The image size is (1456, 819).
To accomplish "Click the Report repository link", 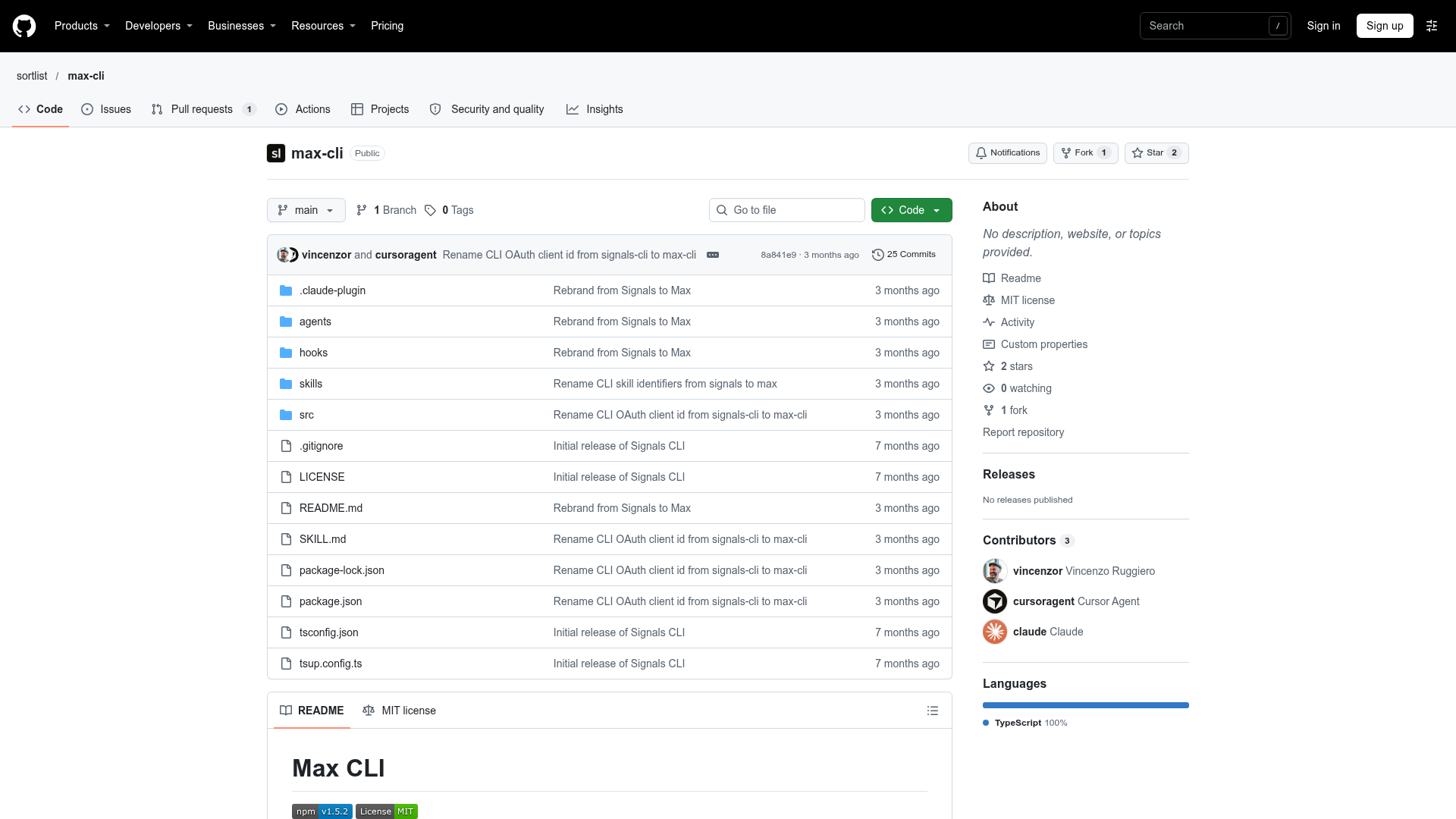I will click(x=1023, y=432).
